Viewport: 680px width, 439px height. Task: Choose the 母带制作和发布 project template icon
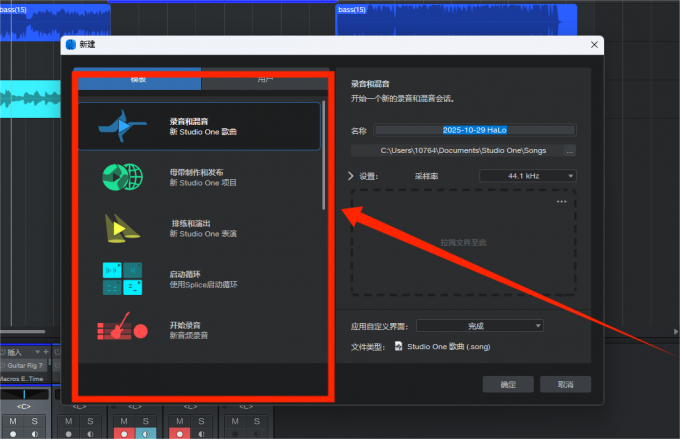coord(122,177)
